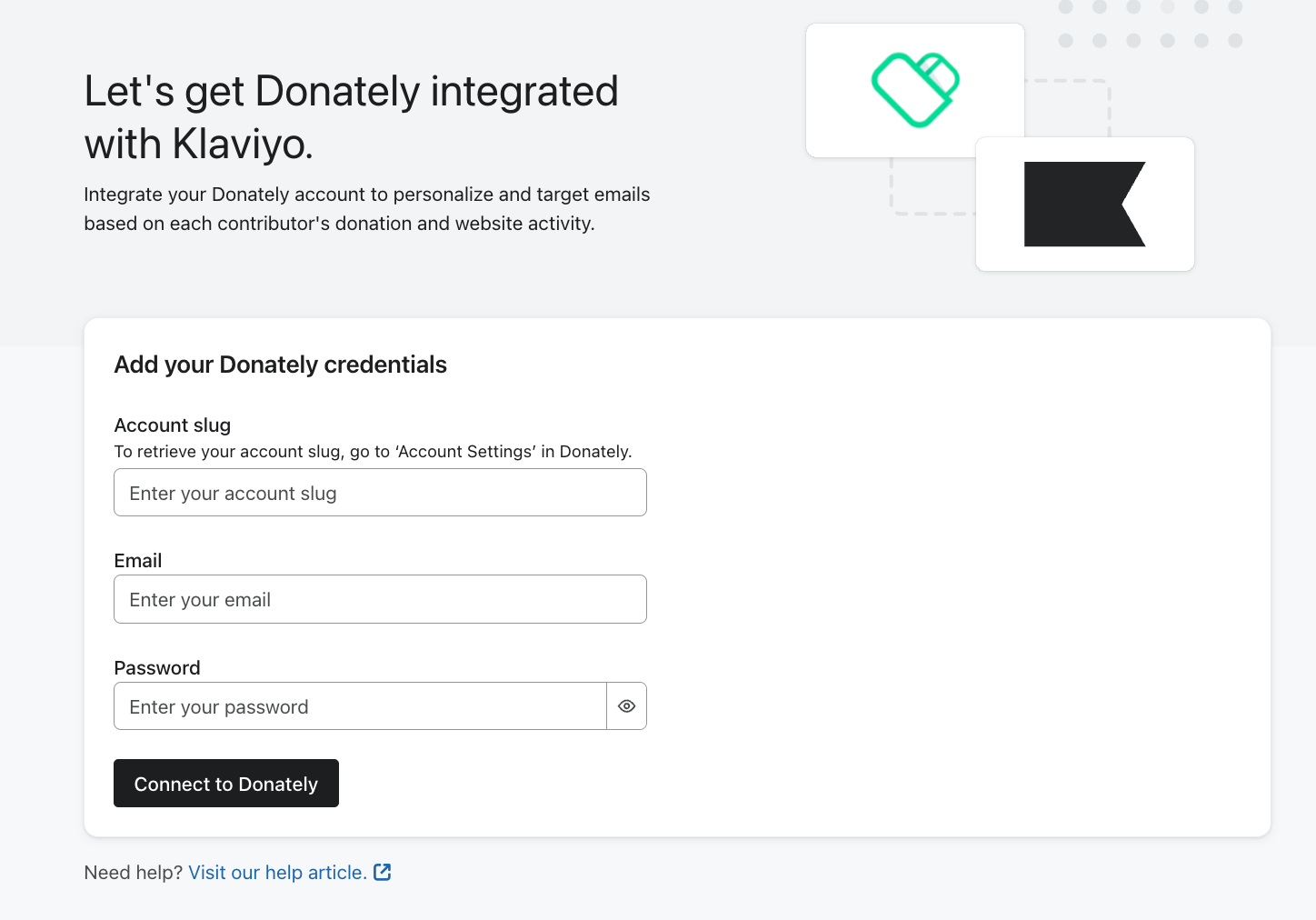1316x920 pixels.
Task: Click the 'Need help?' text
Action: pyautogui.click(x=134, y=873)
